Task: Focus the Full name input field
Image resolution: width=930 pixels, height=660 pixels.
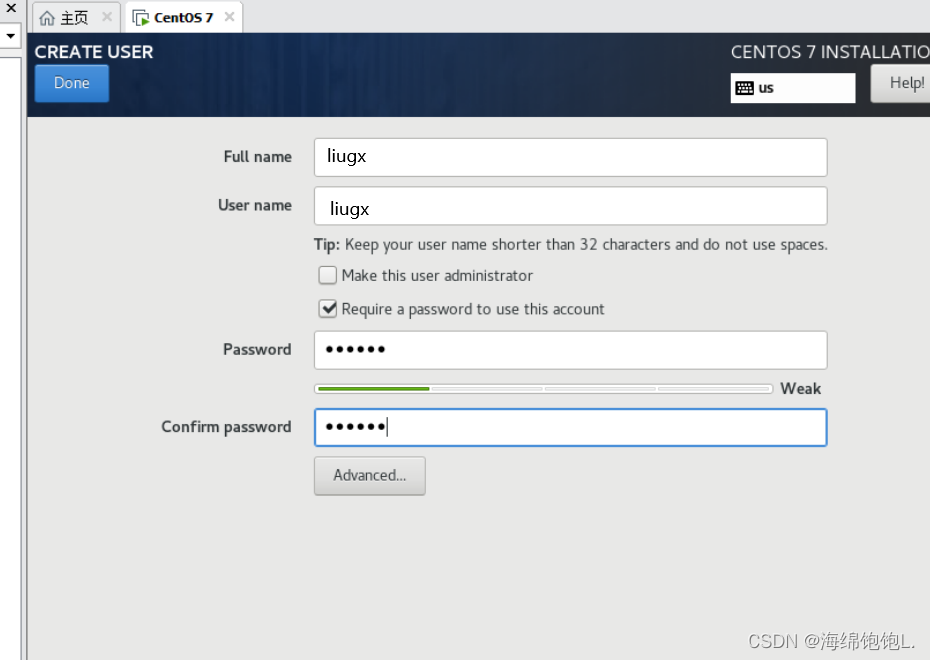Action: coord(571,157)
